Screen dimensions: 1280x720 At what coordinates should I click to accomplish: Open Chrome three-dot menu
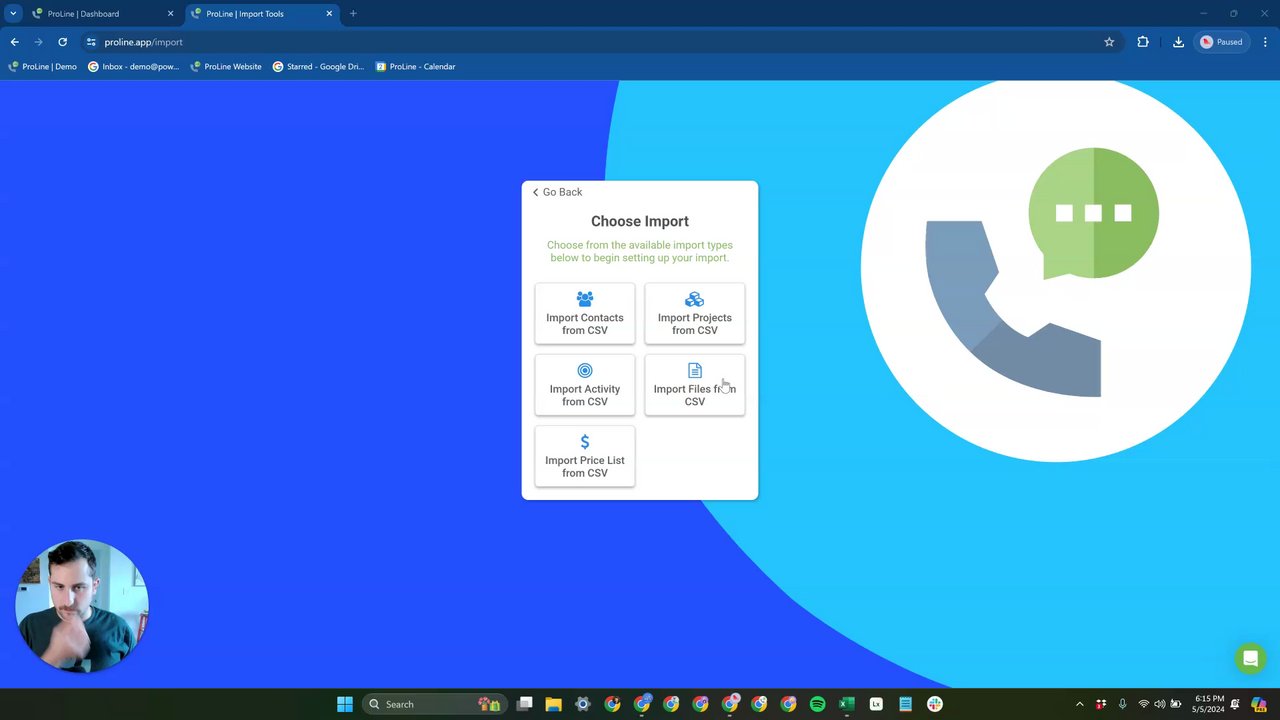pyautogui.click(x=1265, y=42)
